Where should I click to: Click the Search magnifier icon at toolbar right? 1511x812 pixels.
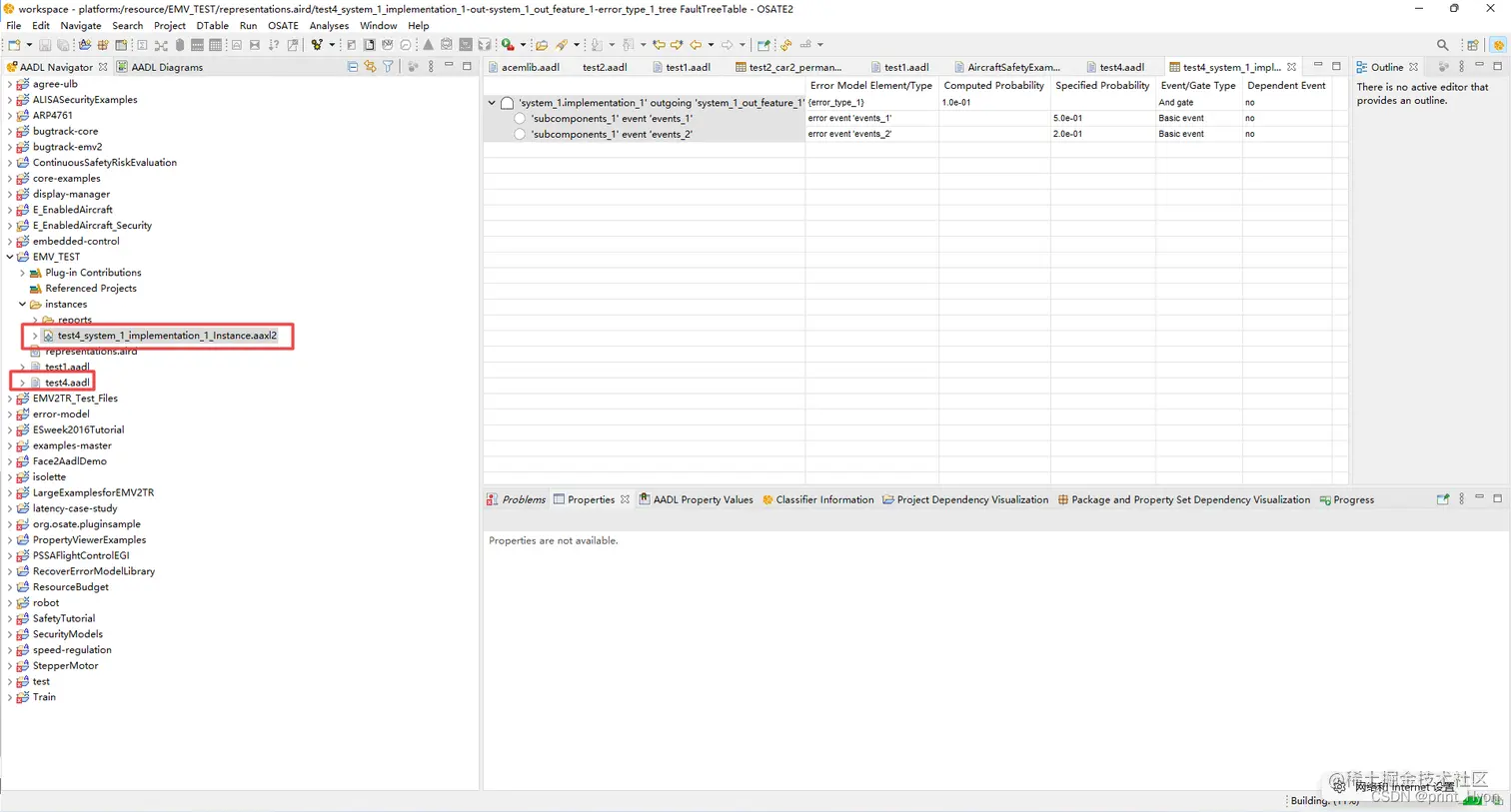[1442, 45]
